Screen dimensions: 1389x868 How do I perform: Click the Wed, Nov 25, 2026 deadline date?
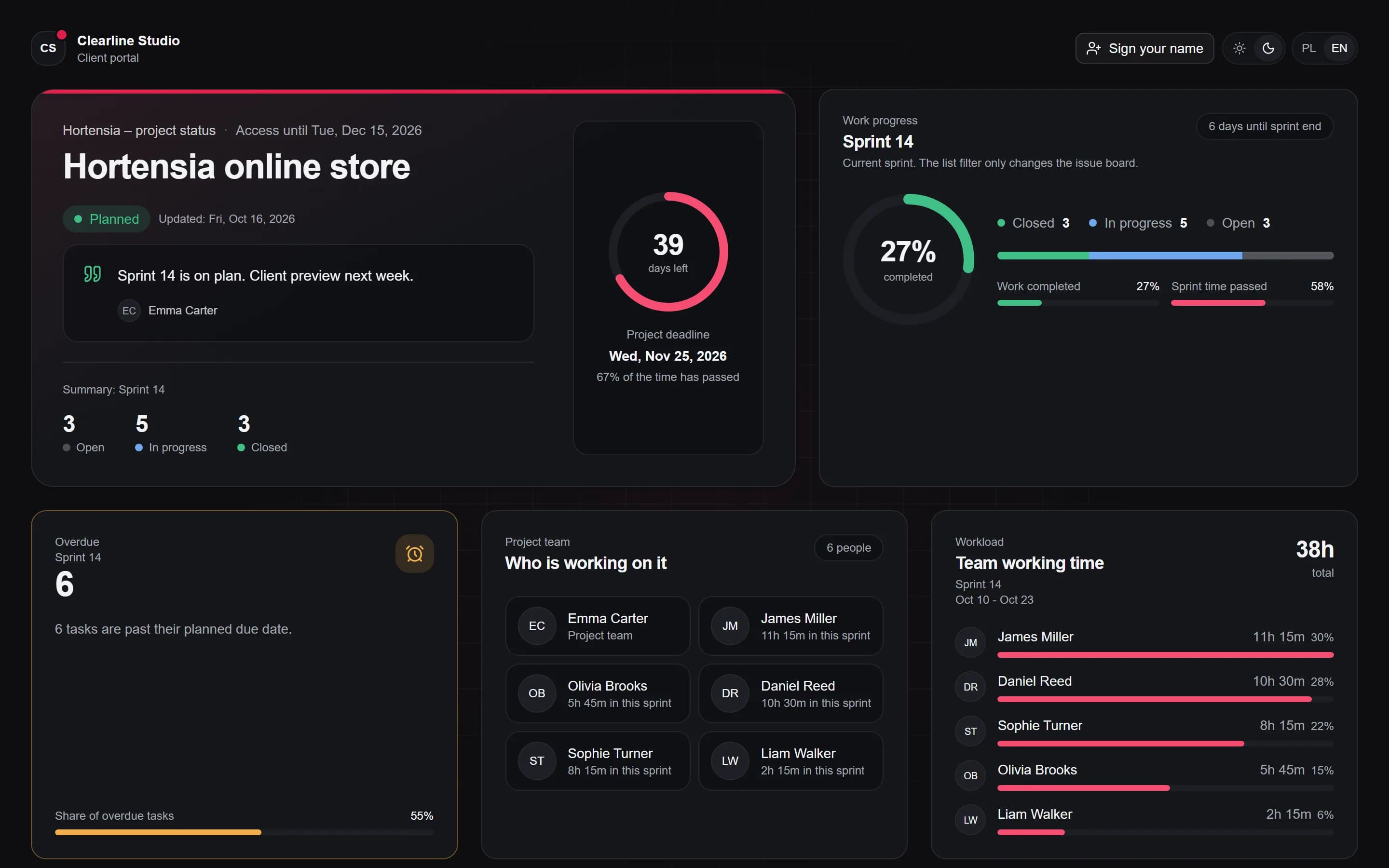pyautogui.click(x=667, y=356)
